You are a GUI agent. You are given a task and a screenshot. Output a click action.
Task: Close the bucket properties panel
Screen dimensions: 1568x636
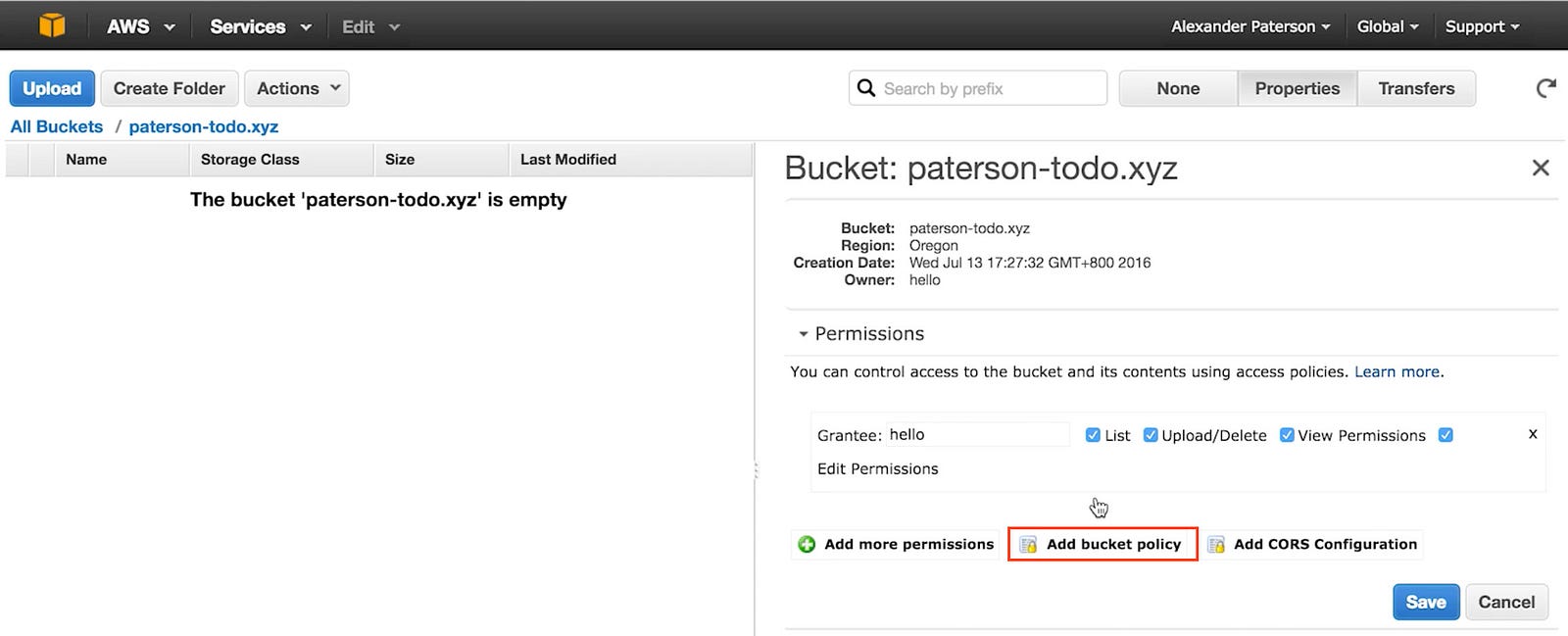(1541, 168)
